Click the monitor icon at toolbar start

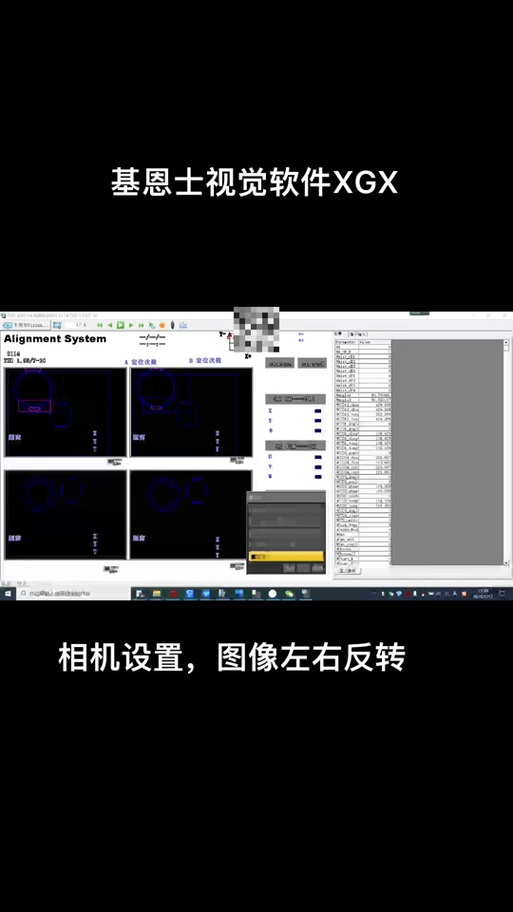click(7, 325)
